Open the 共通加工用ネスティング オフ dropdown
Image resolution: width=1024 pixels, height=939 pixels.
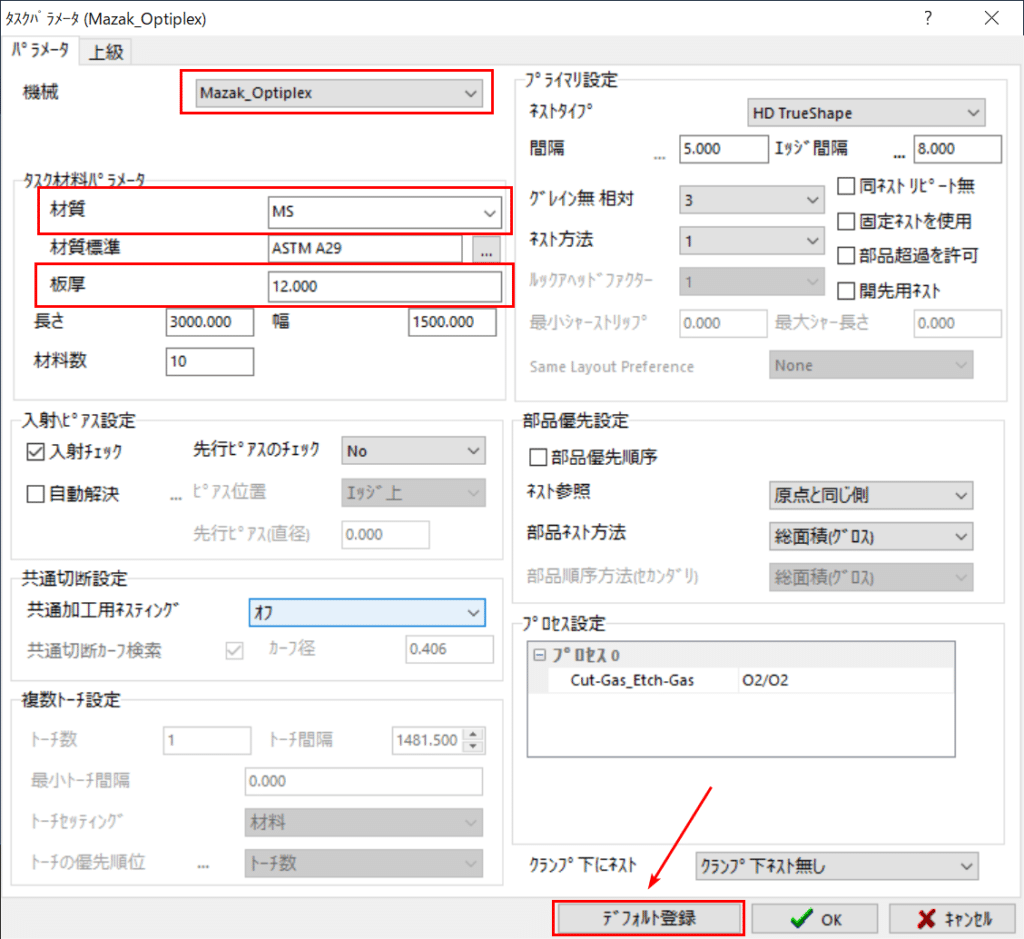pos(367,613)
